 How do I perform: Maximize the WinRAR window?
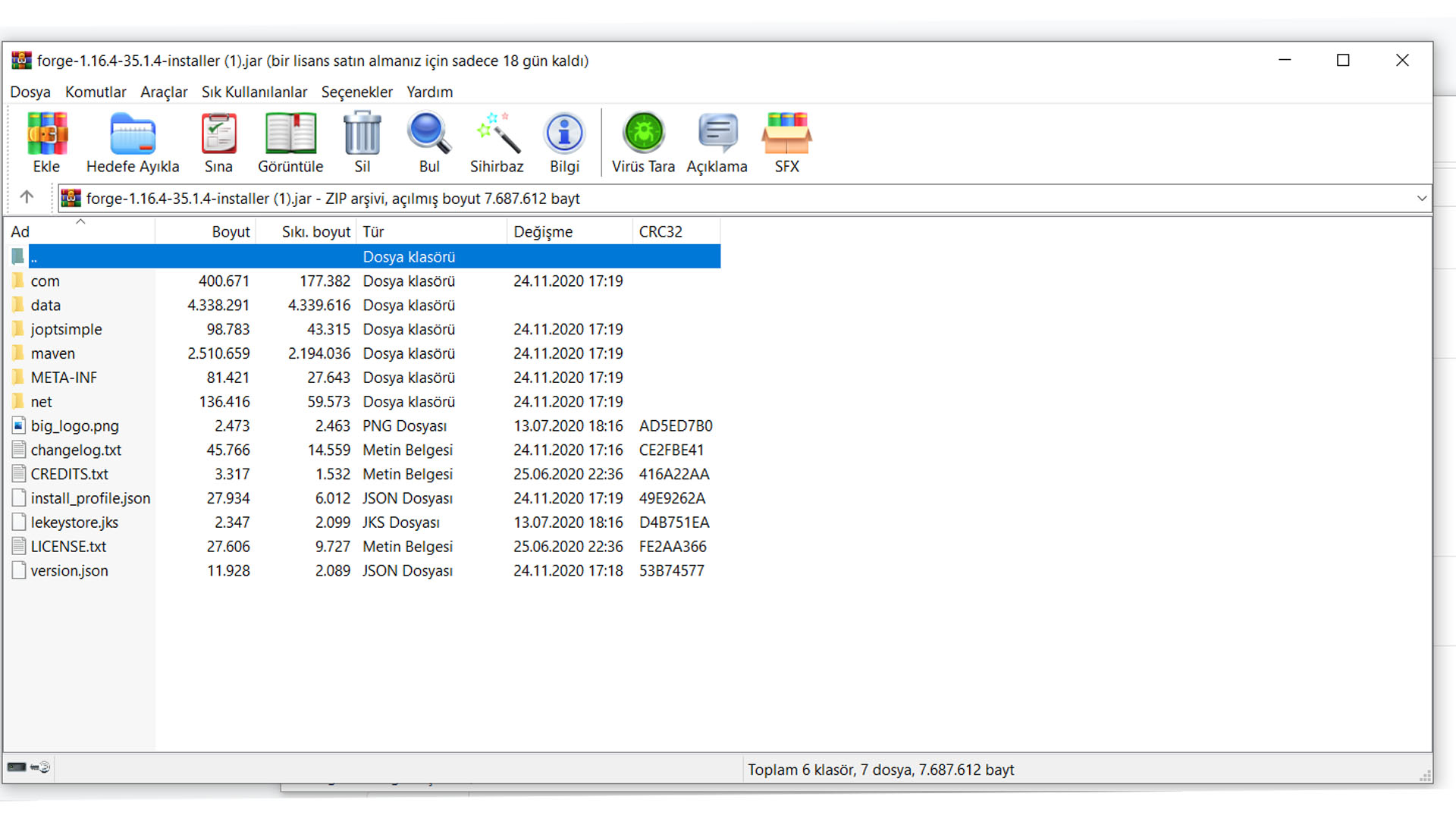tap(1343, 60)
